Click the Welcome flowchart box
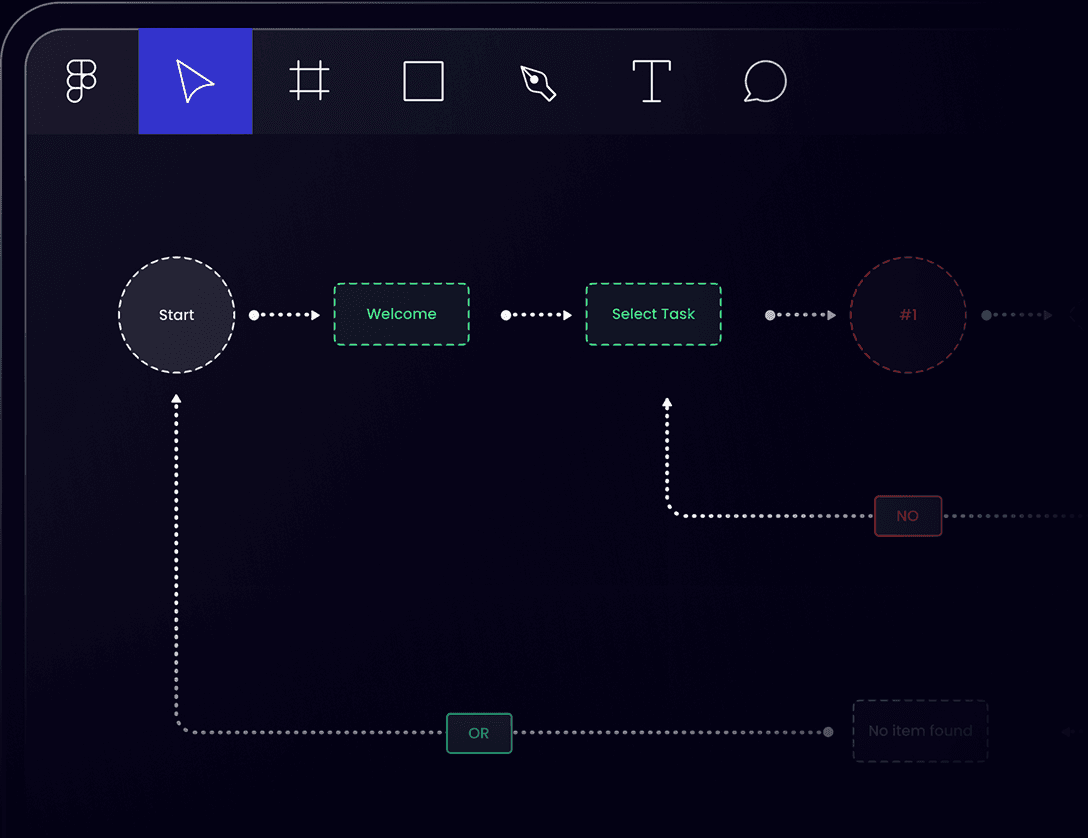1088x838 pixels. click(x=401, y=314)
